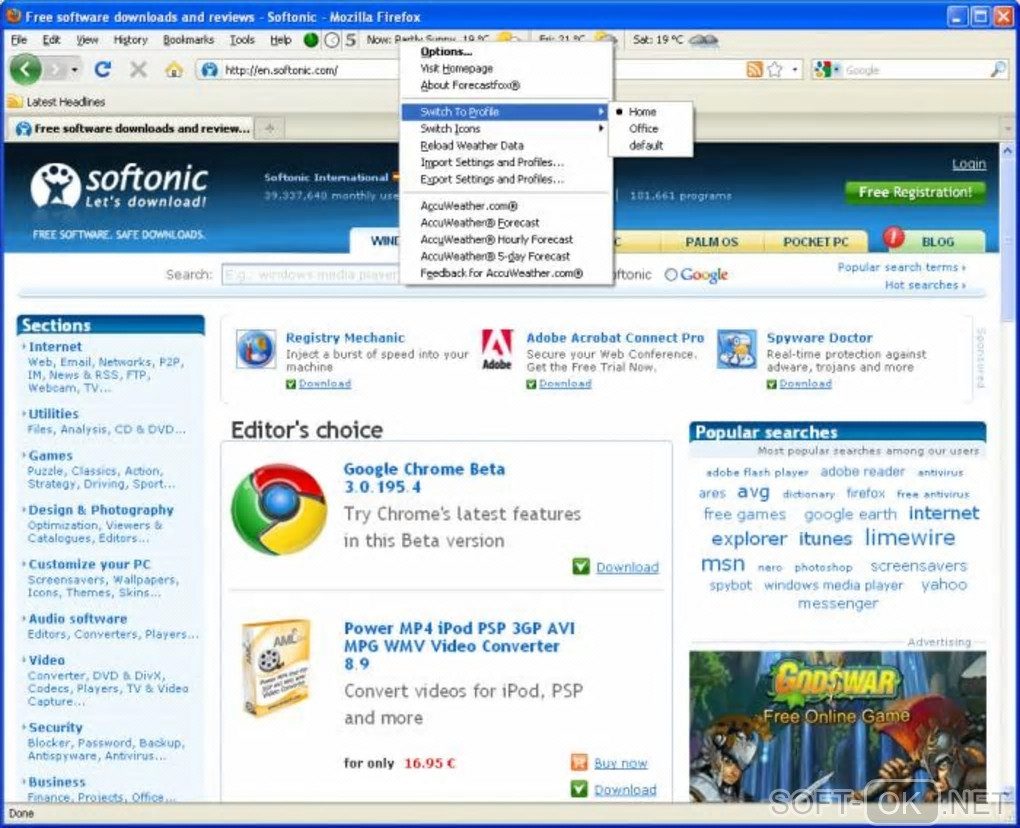The width and height of the screenshot is (1020, 828).
Task: Open the Bookmarks menu
Action: 188,40
